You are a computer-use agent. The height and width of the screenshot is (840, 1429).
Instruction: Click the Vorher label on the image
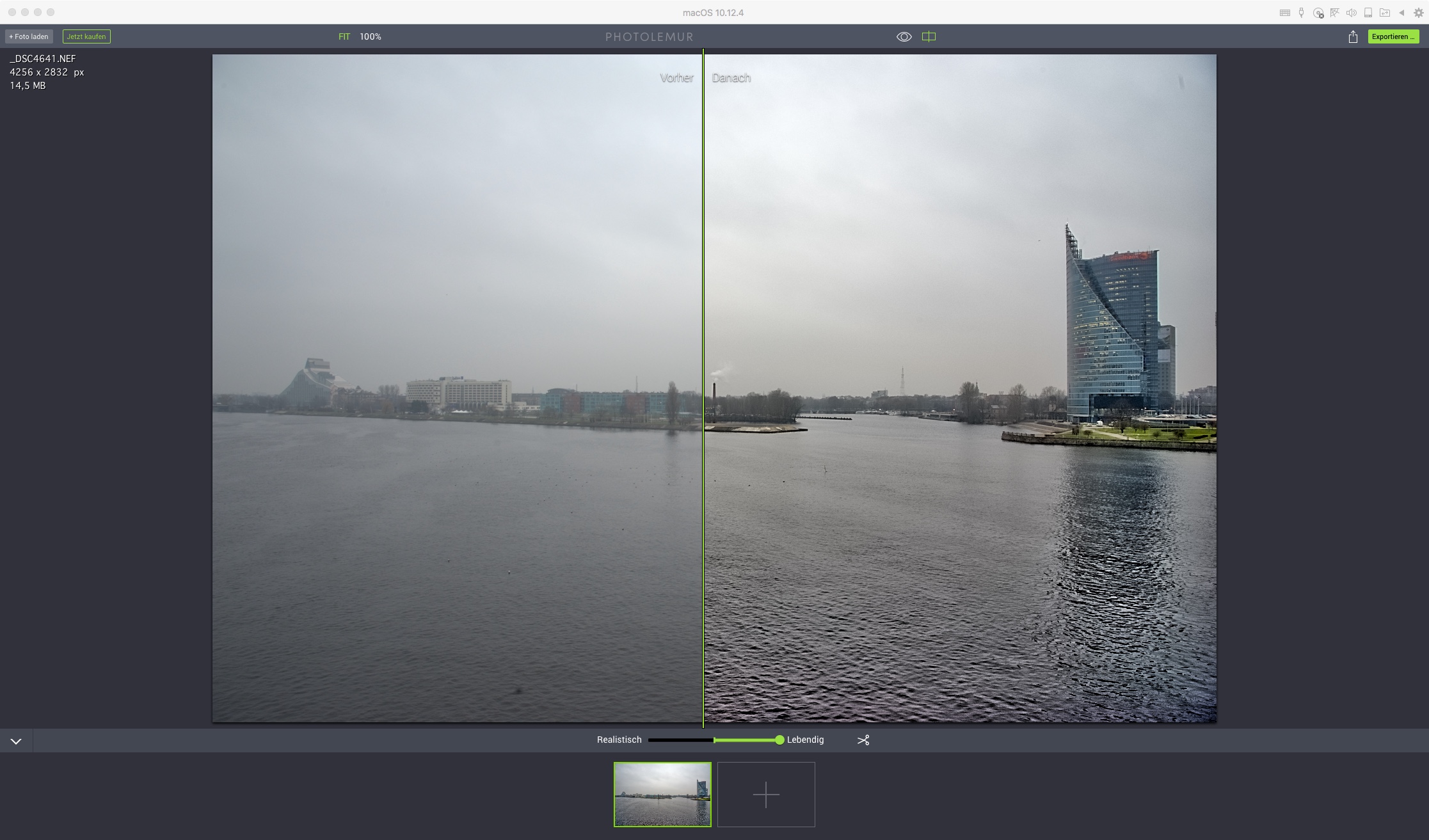(x=676, y=77)
